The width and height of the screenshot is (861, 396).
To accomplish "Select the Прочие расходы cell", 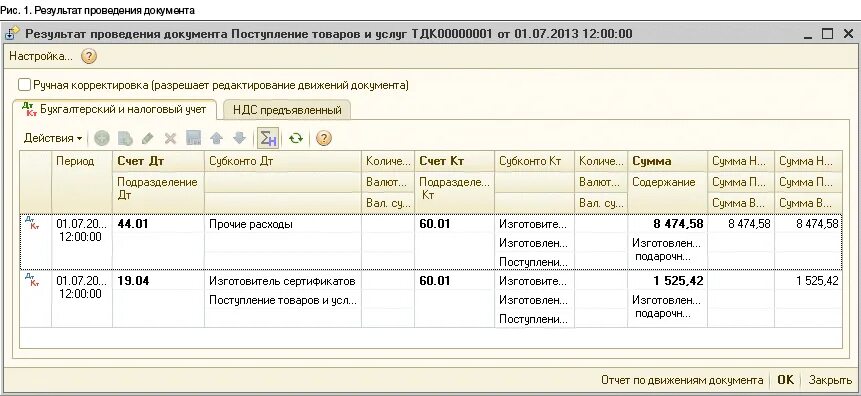I will click(x=283, y=224).
